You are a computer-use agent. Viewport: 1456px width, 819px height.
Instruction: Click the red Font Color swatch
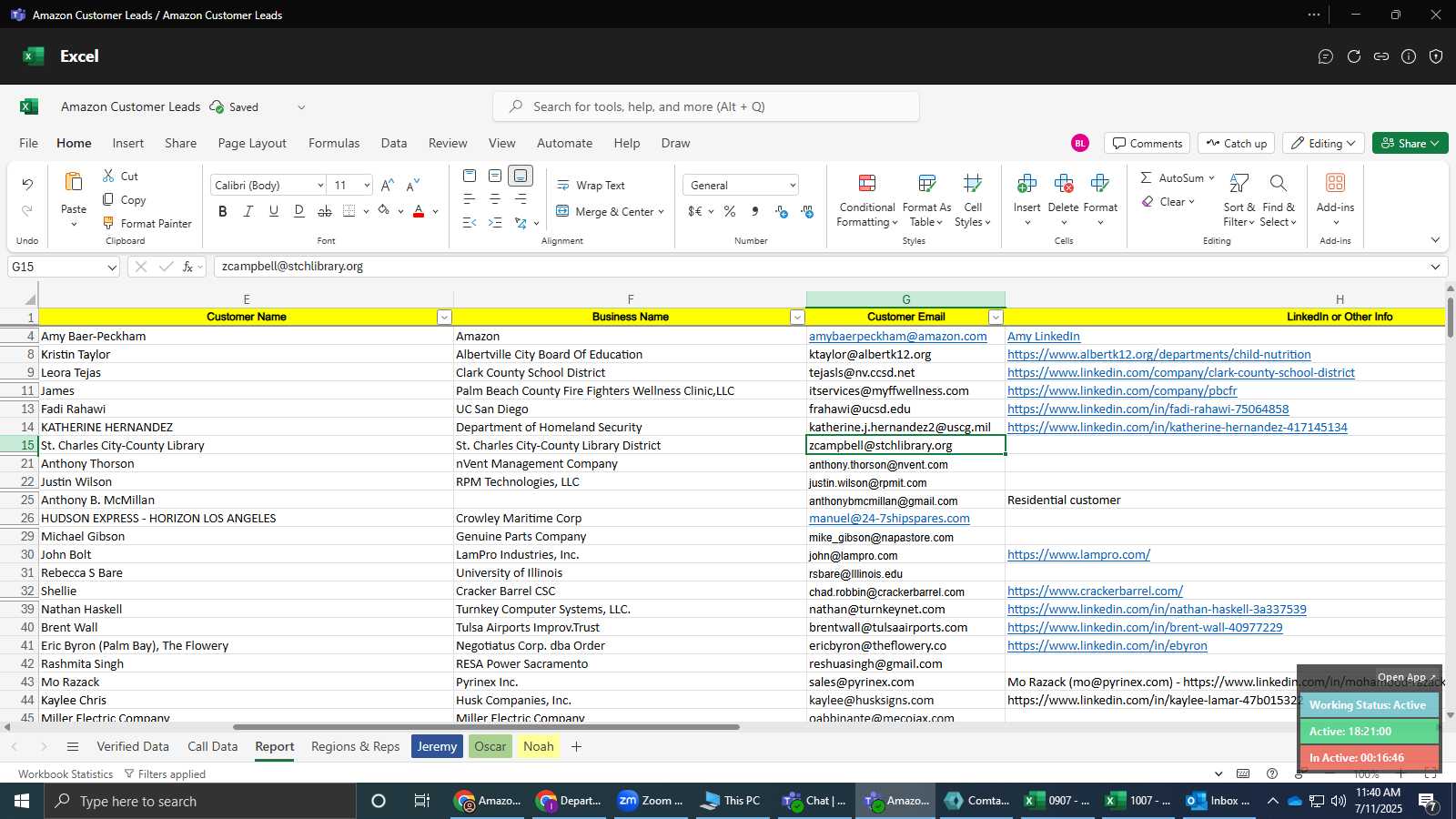(x=419, y=211)
